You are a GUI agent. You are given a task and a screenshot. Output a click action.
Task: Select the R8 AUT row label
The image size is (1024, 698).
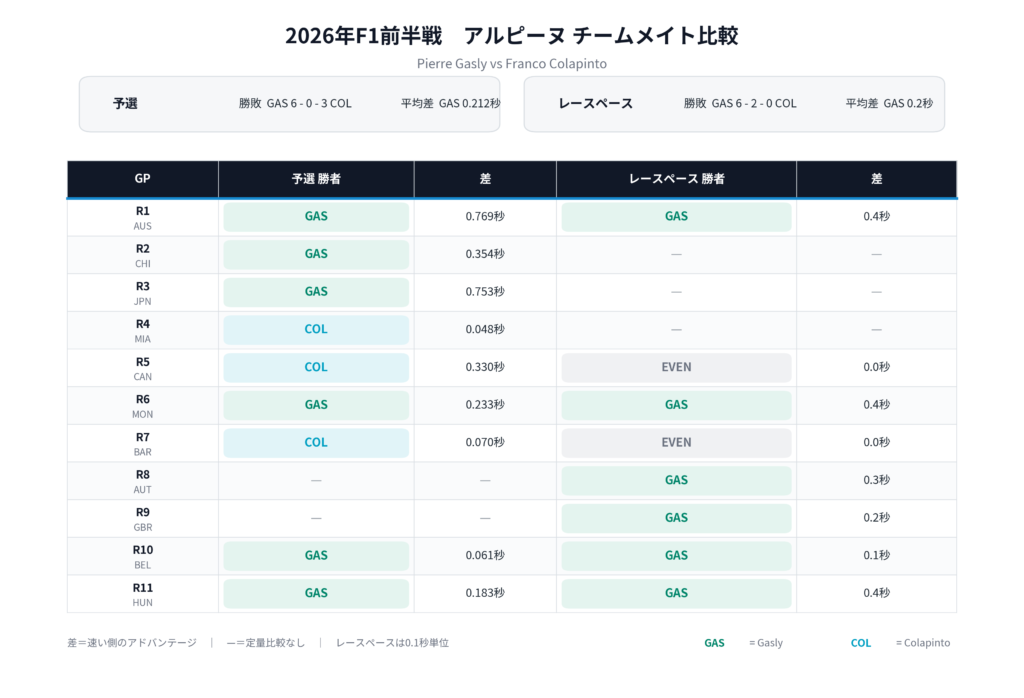[142, 482]
